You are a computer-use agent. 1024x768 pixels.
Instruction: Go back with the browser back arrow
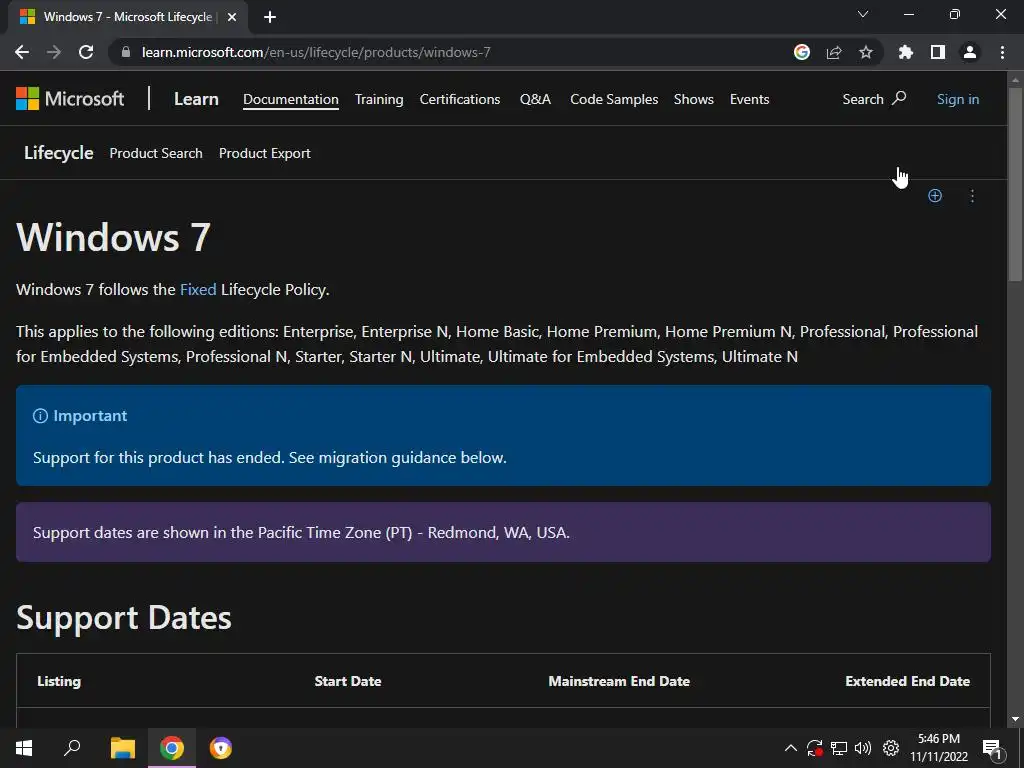point(22,52)
